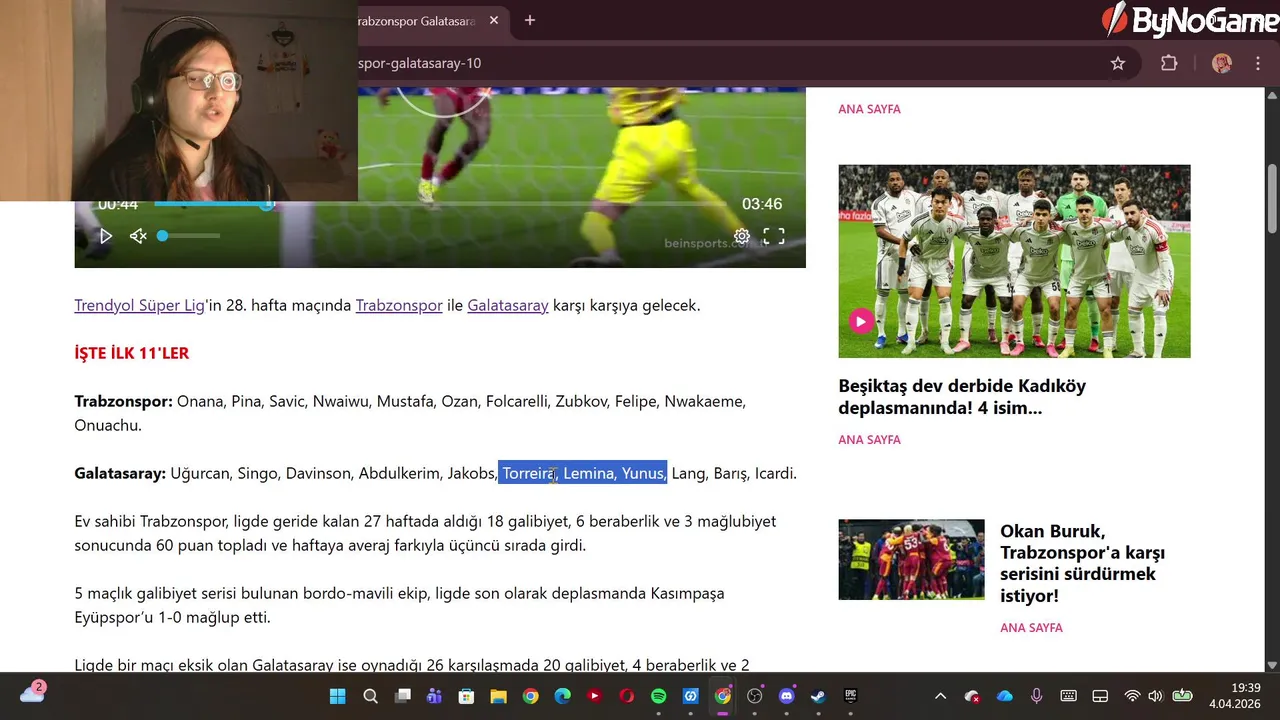Open video player settings gear
The image size is (1280, 720).
pyautogui.click(x=741, y=236)
